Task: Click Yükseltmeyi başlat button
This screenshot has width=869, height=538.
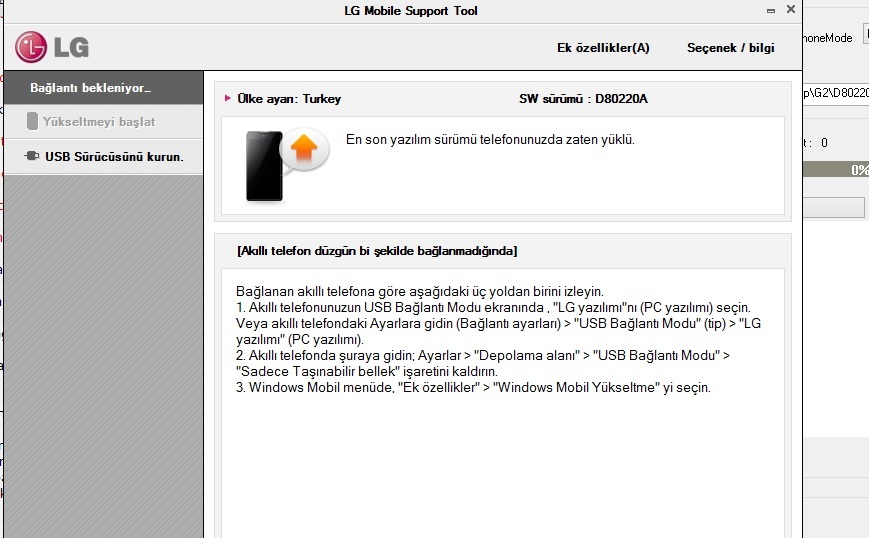Action: click(x=104, y=122)
